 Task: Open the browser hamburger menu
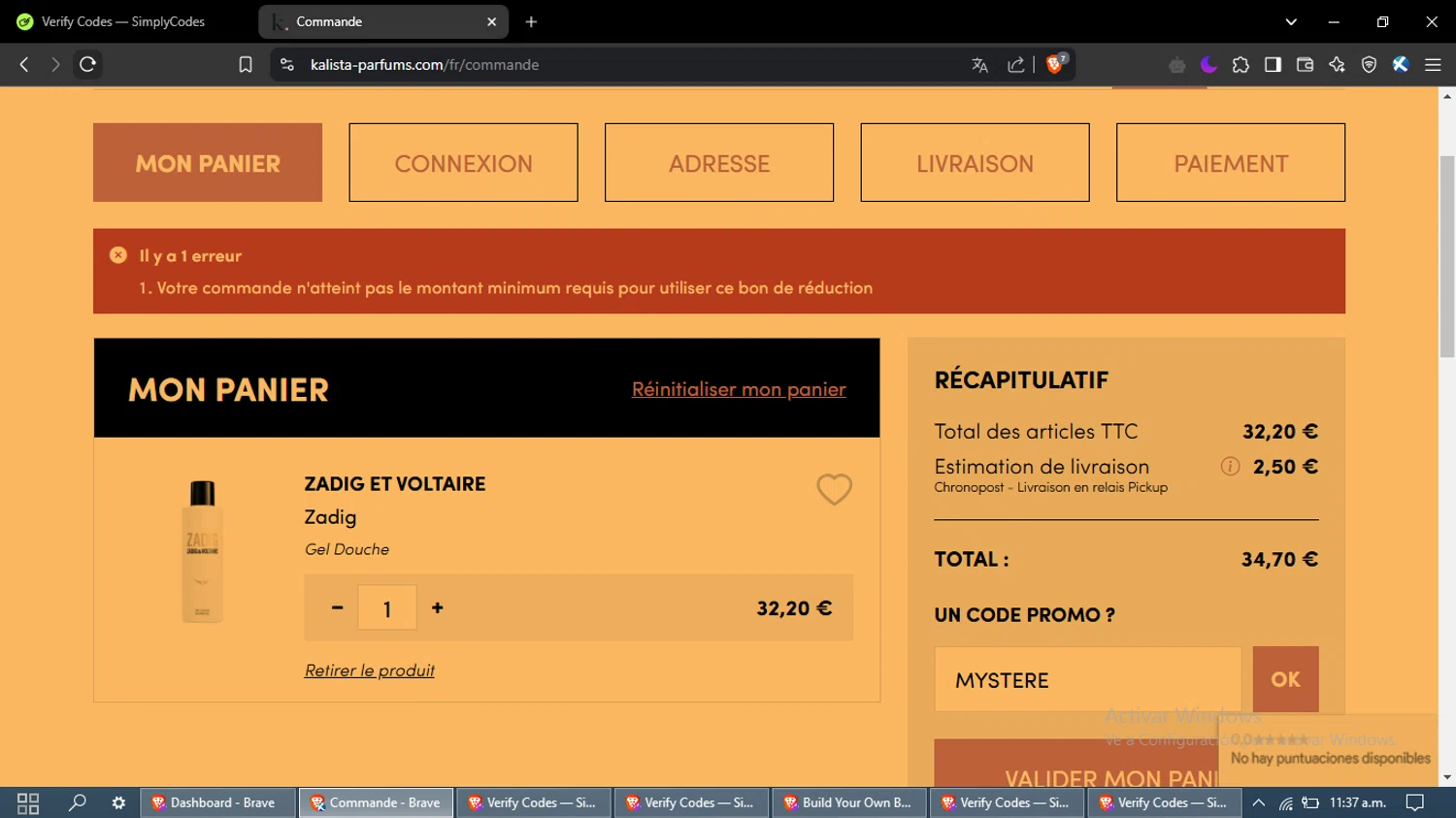click(x=1433, y=65)
